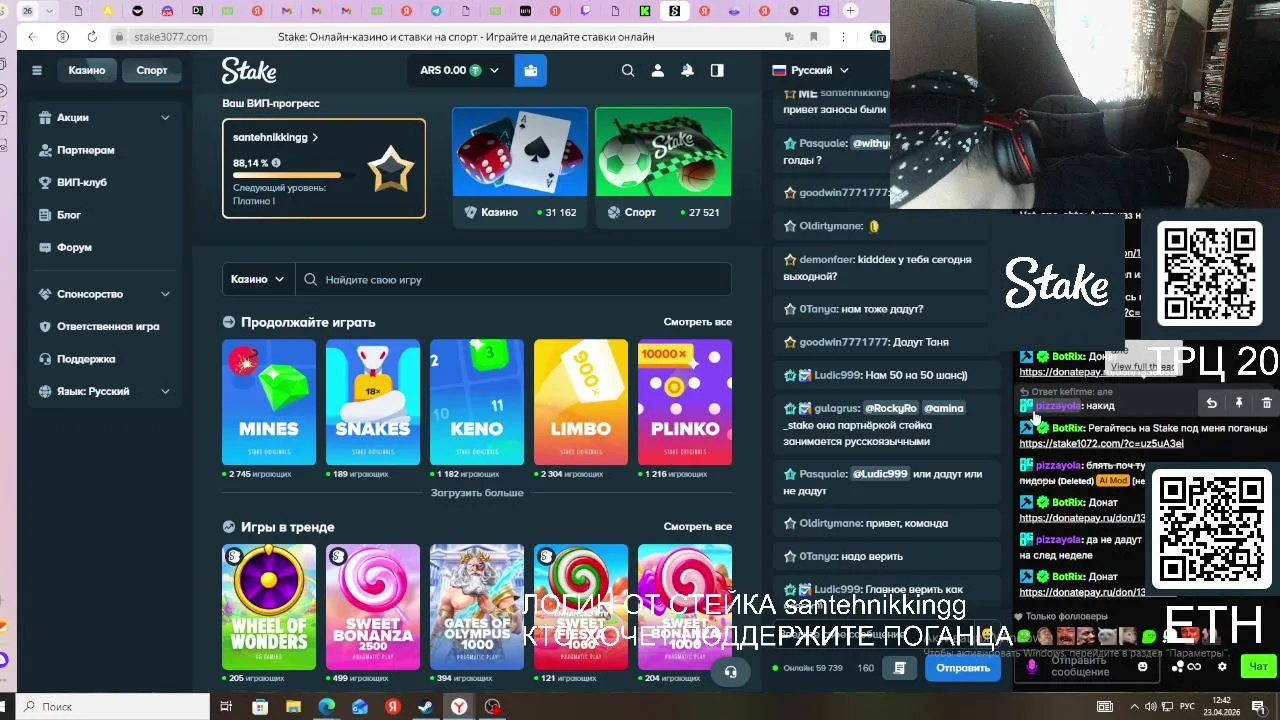The image size is (1280, 720).
Task: Open the Русский chat language dropdown
Action: (x=811, y=70)
